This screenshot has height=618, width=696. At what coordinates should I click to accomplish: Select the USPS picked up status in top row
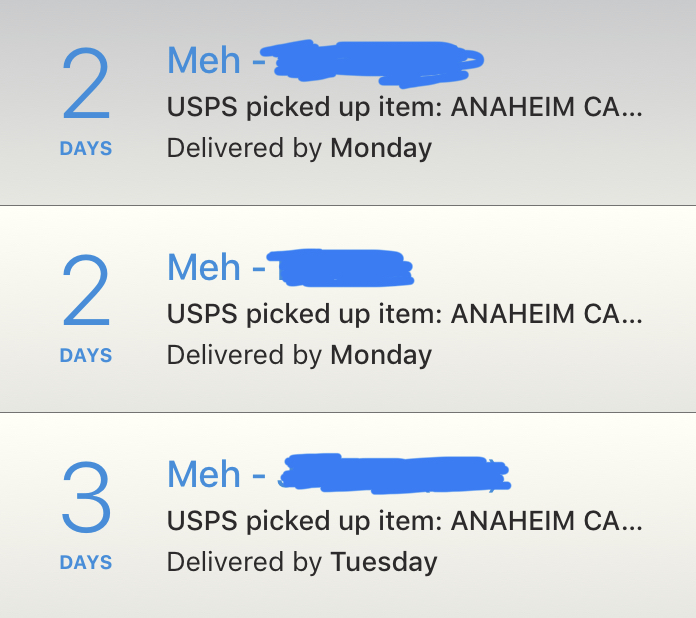point(405,108)
